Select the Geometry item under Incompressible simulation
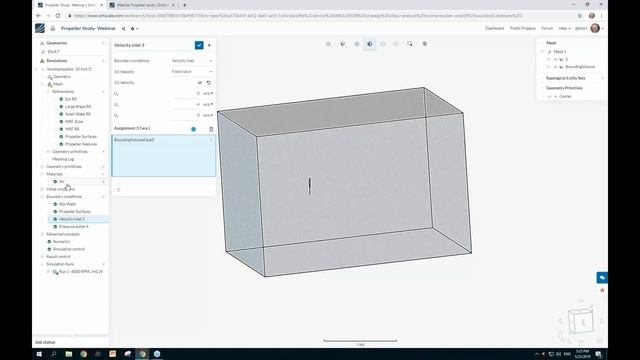The image size is (640, 360). pyautogui.click(x=62, y=77)
